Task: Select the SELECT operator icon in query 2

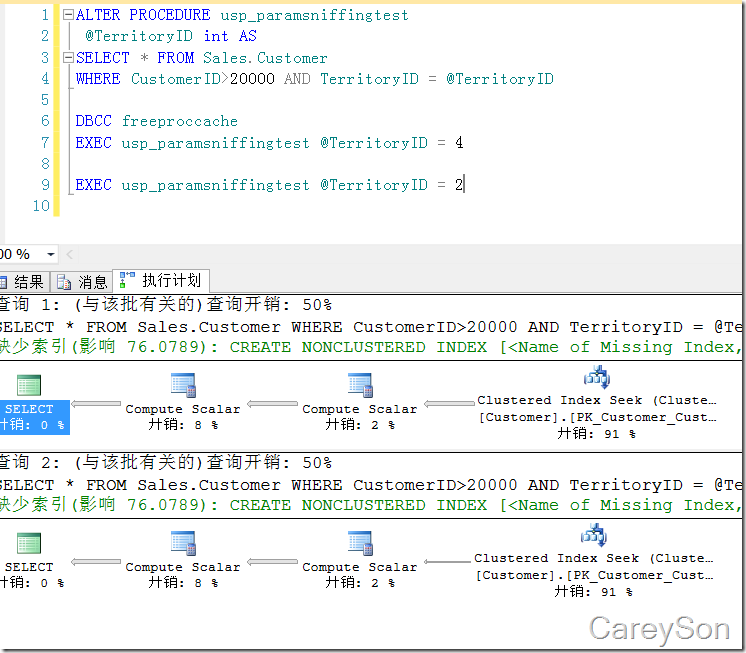Action: point(29,544)
